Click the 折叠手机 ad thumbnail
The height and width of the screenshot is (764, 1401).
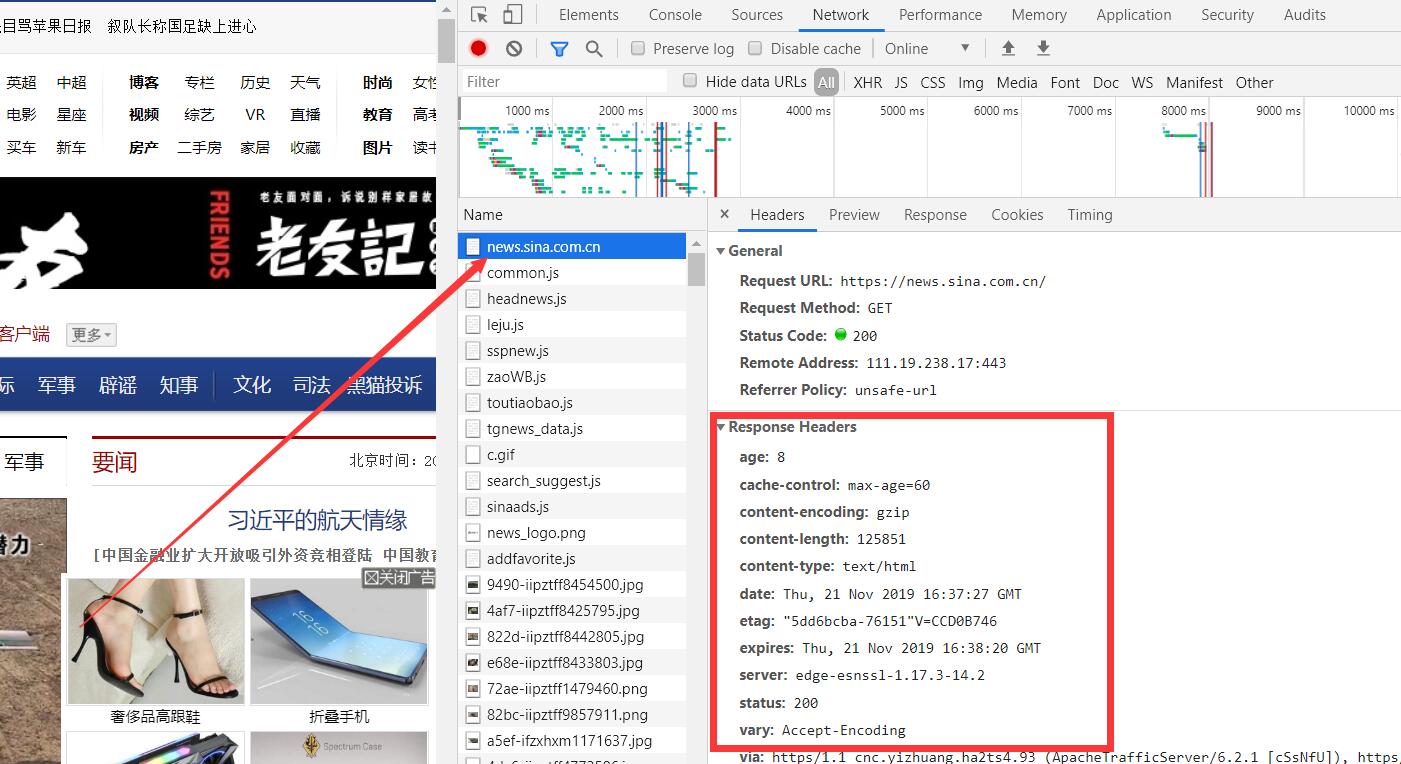339,641
